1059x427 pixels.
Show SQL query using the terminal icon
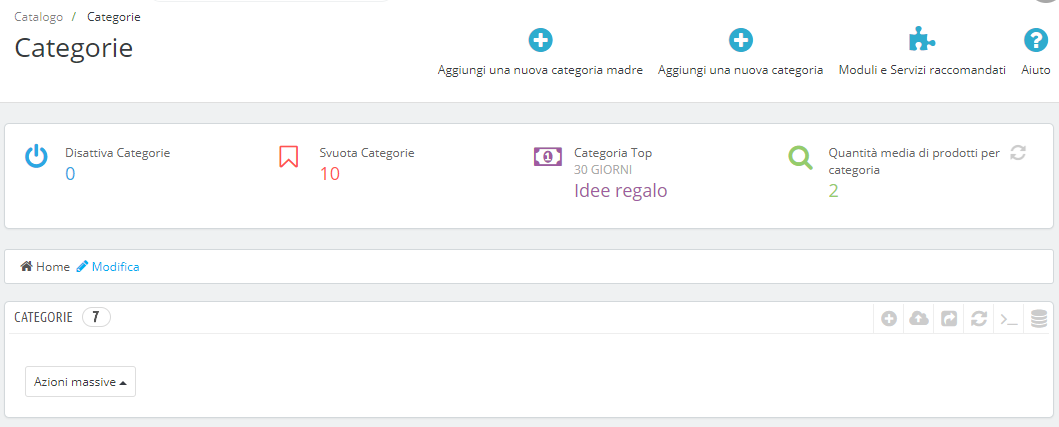tap(1009, 319)
